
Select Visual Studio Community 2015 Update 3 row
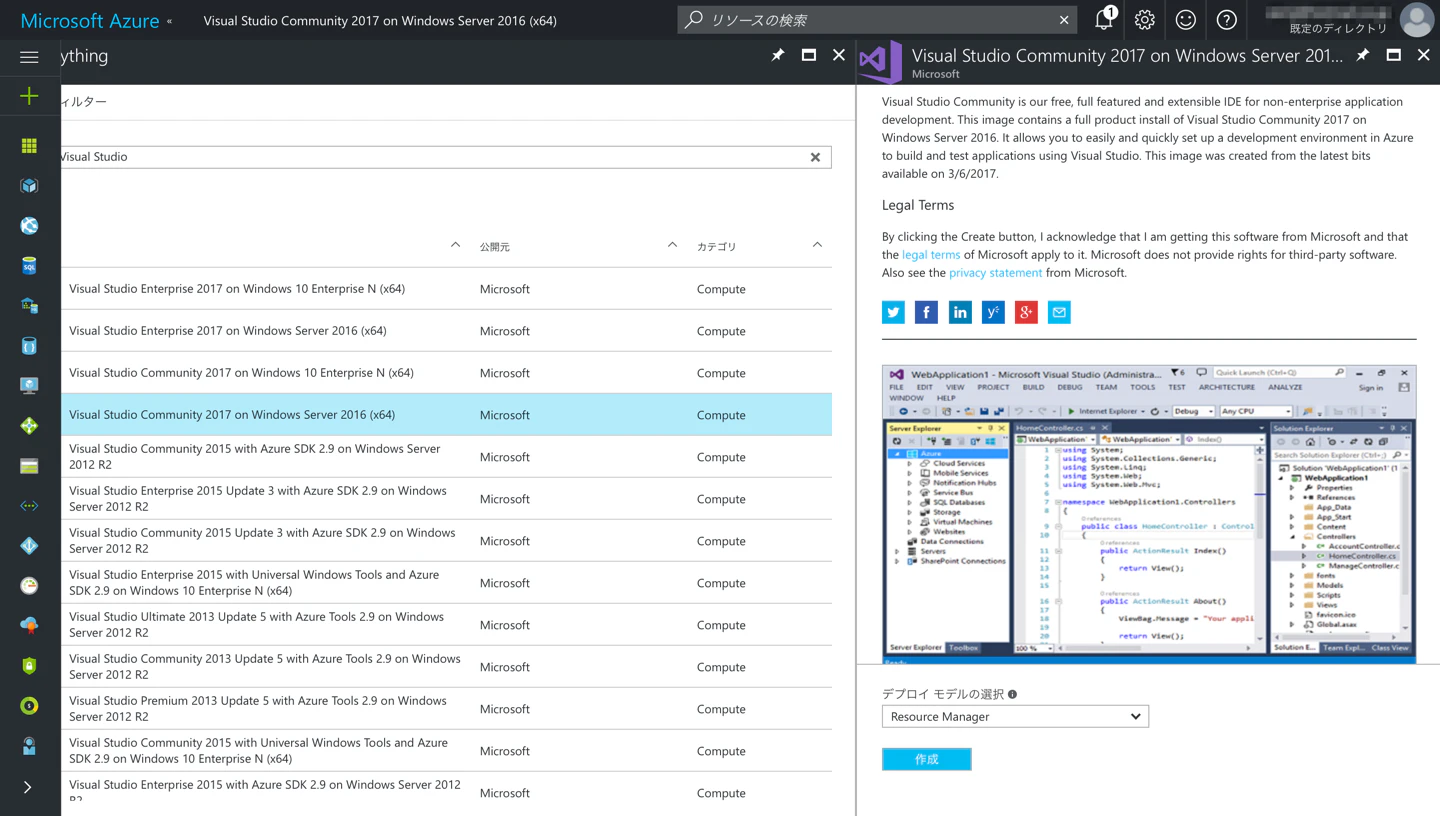click(446, 541)
